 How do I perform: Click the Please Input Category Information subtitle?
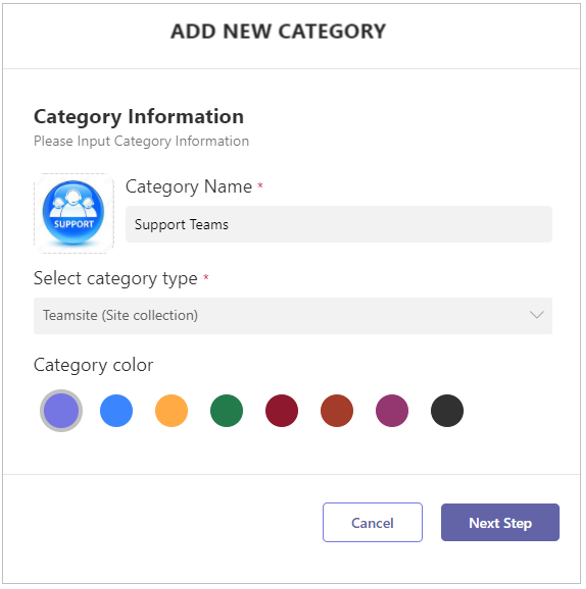pyautogui.click(x=141, y=142)
